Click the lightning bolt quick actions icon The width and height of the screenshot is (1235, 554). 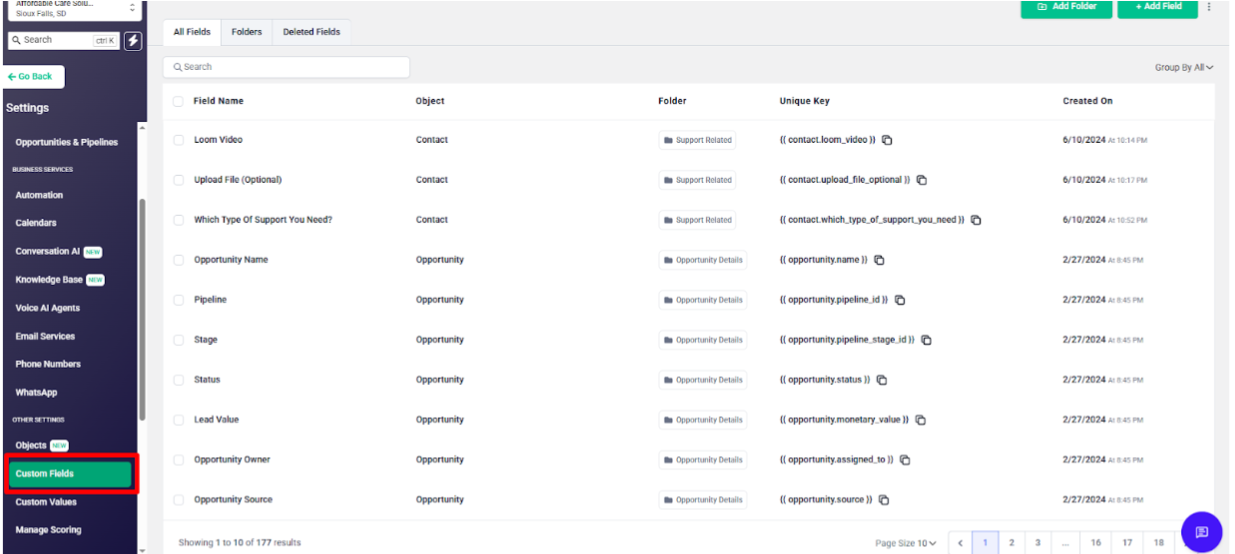(133, 40)
